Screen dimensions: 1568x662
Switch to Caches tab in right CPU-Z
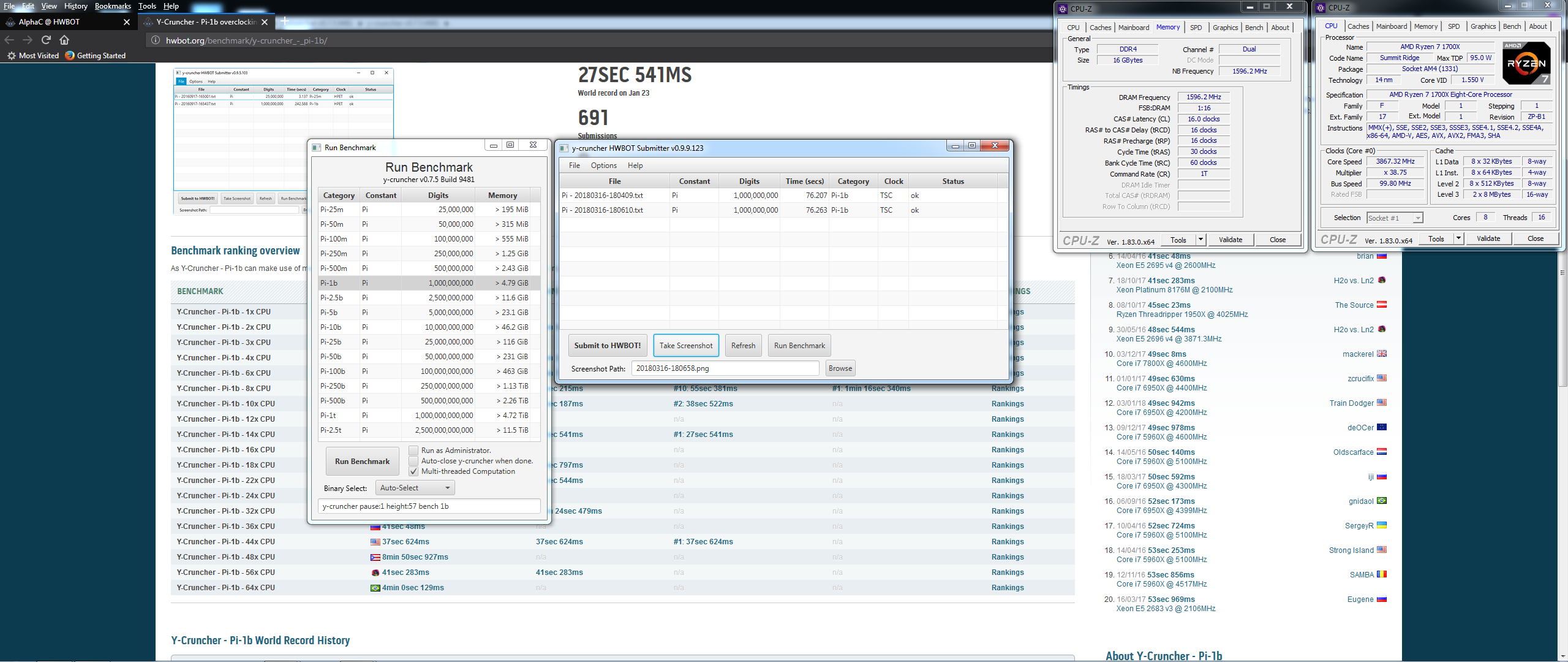[1358, 26]
